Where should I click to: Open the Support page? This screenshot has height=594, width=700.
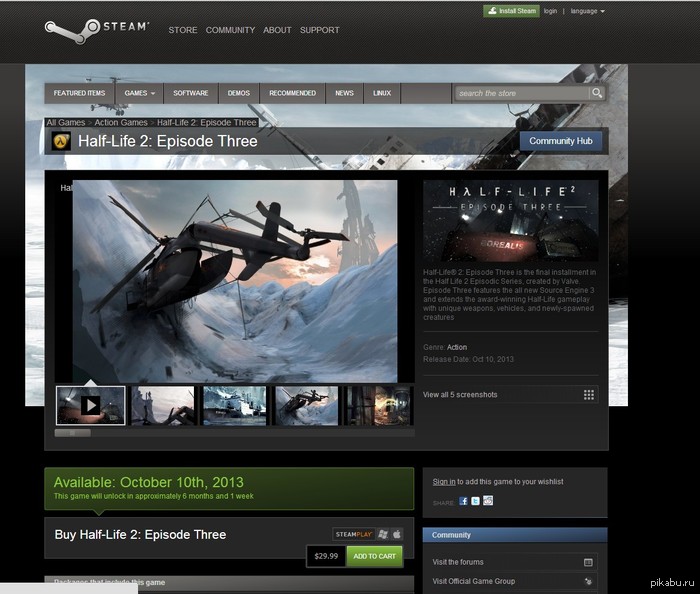tap(320, 30)
